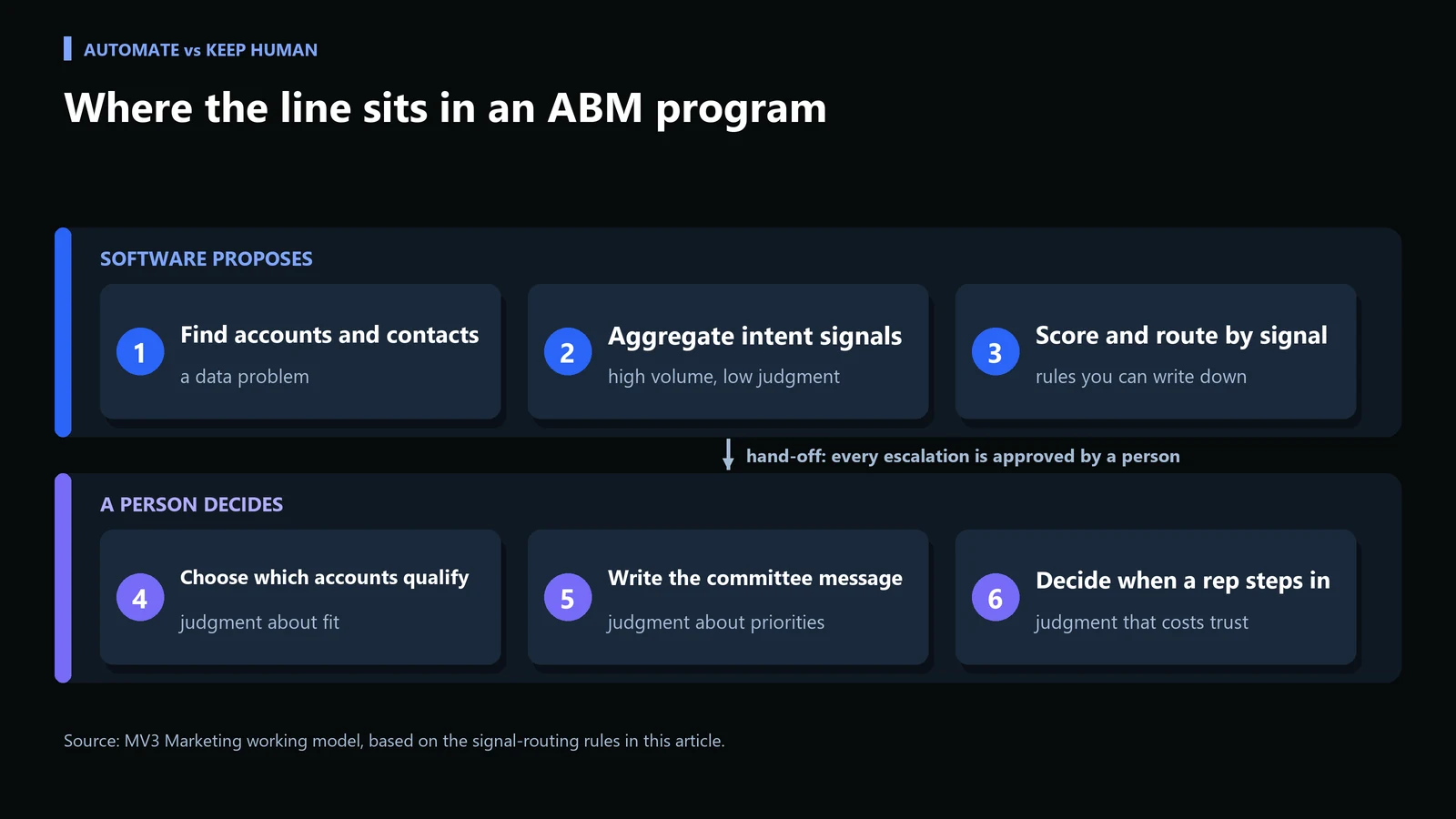
Task: Click the title 'Where the line sits in an ABM program'
Action: pos(445,108)
